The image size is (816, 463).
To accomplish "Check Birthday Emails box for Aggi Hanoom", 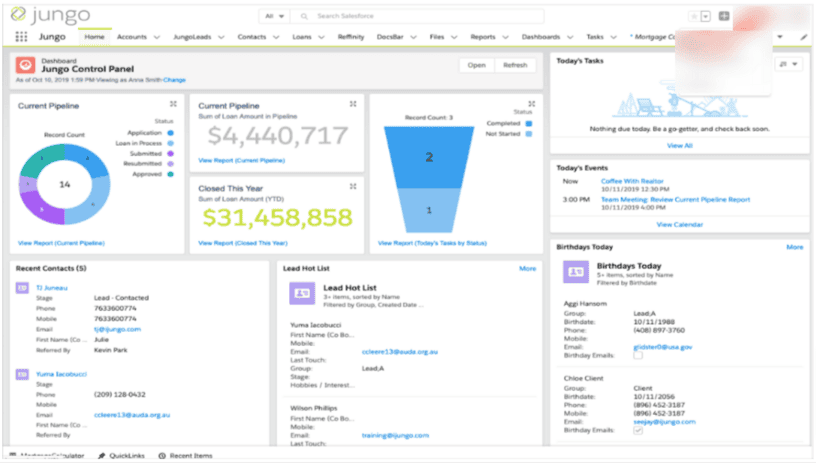I will pyautogui.click(x=638, y=355).
